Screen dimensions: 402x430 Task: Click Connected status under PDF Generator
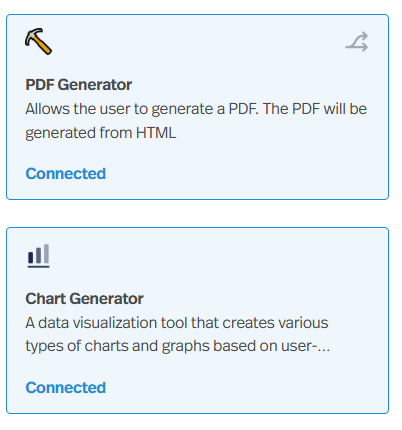pyautogui.click(x=66, y=174)
